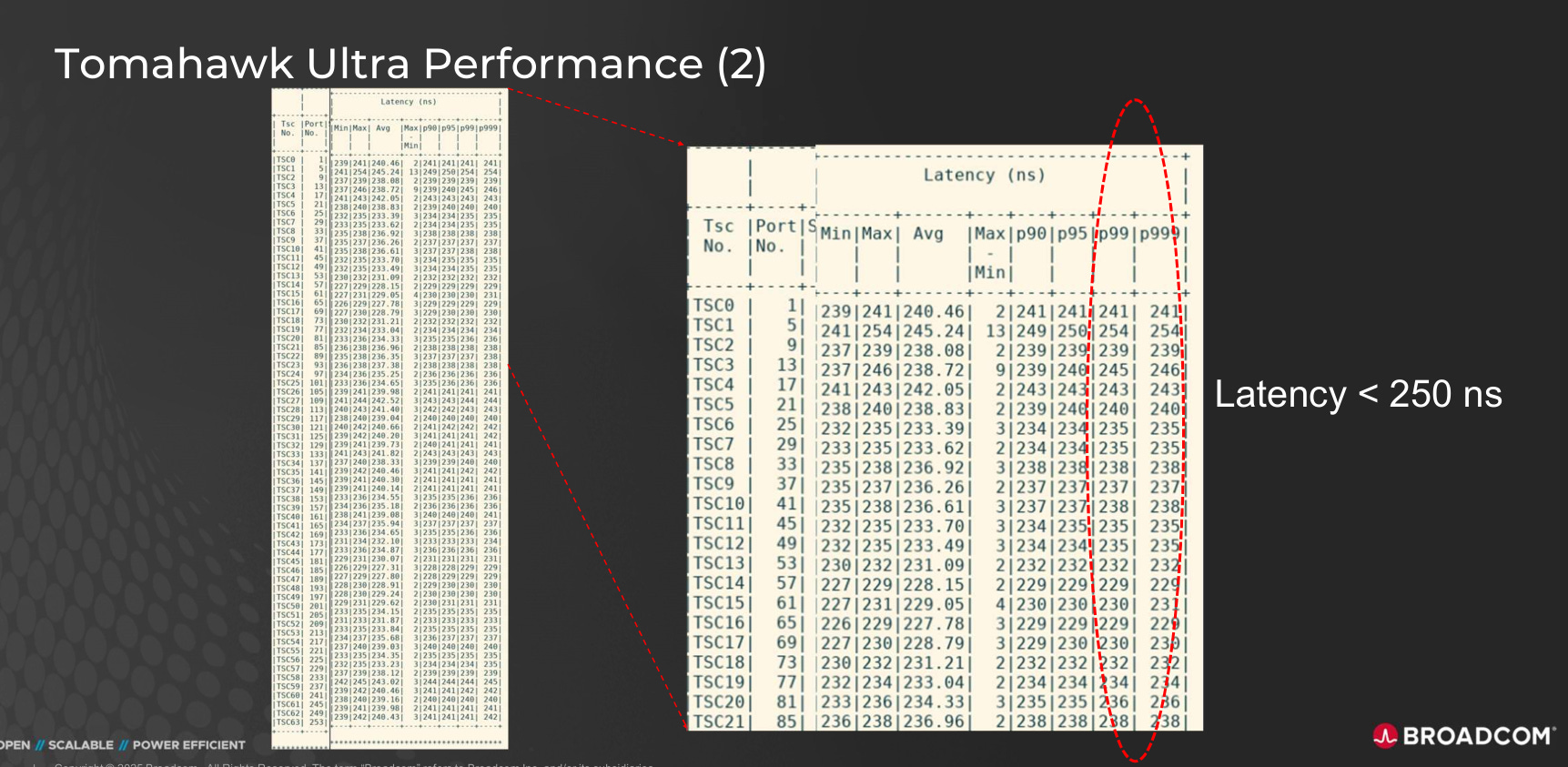The width and height of the screenshot is (1568, 767).
Task: Click the 'Avg' column header in enlarged table
Action: coord(928,234)
